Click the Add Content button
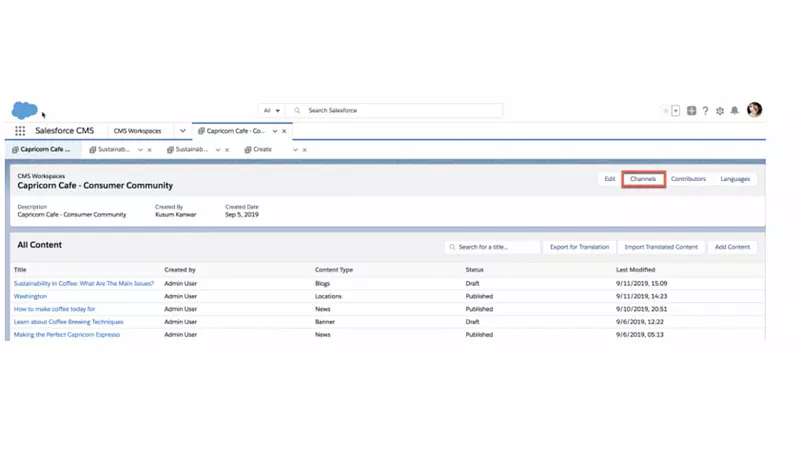This screenshot has width=800, height=450. [x=732, y=247]
